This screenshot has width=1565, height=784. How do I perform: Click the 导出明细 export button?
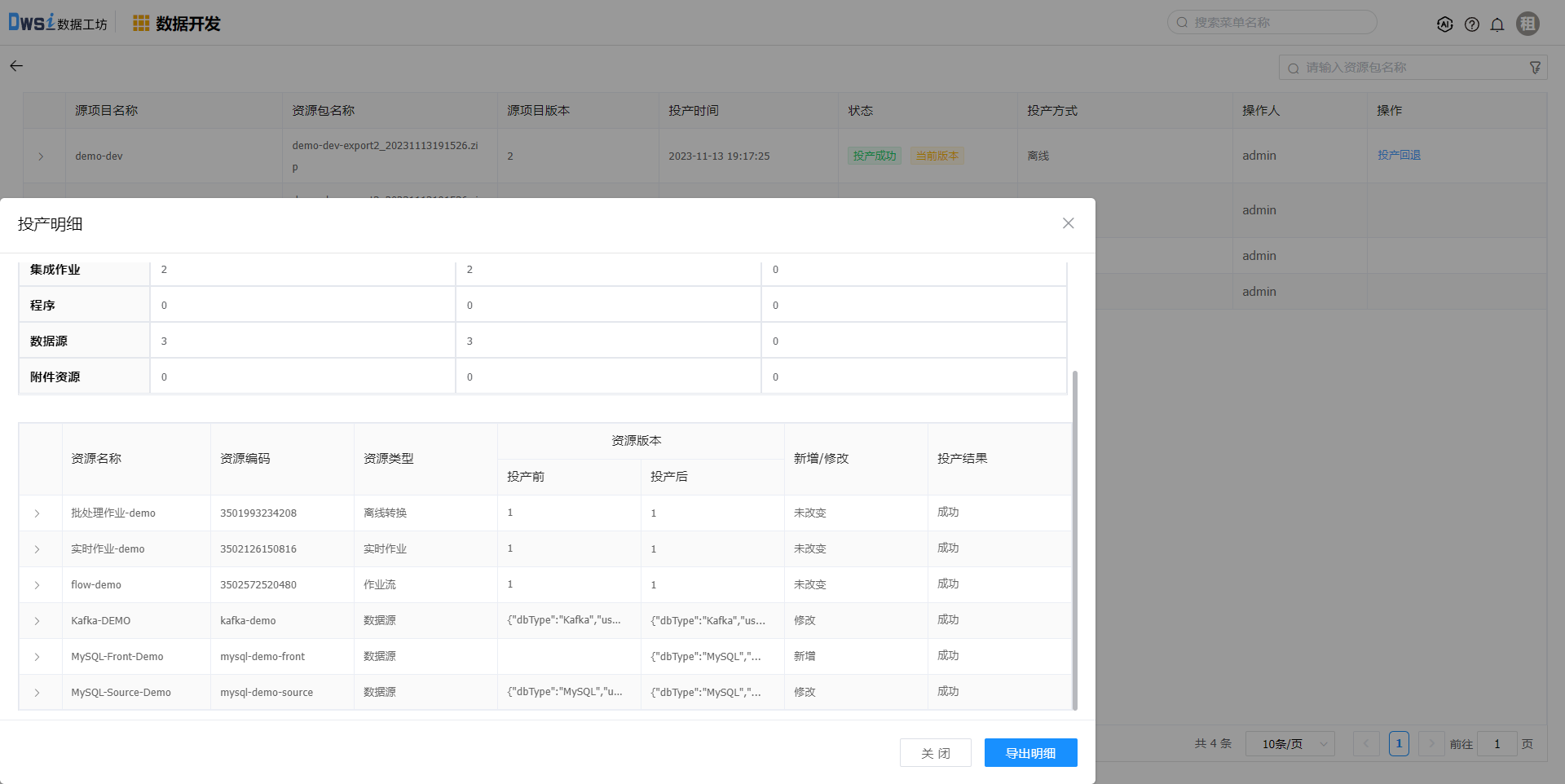tap(1030, 753)
